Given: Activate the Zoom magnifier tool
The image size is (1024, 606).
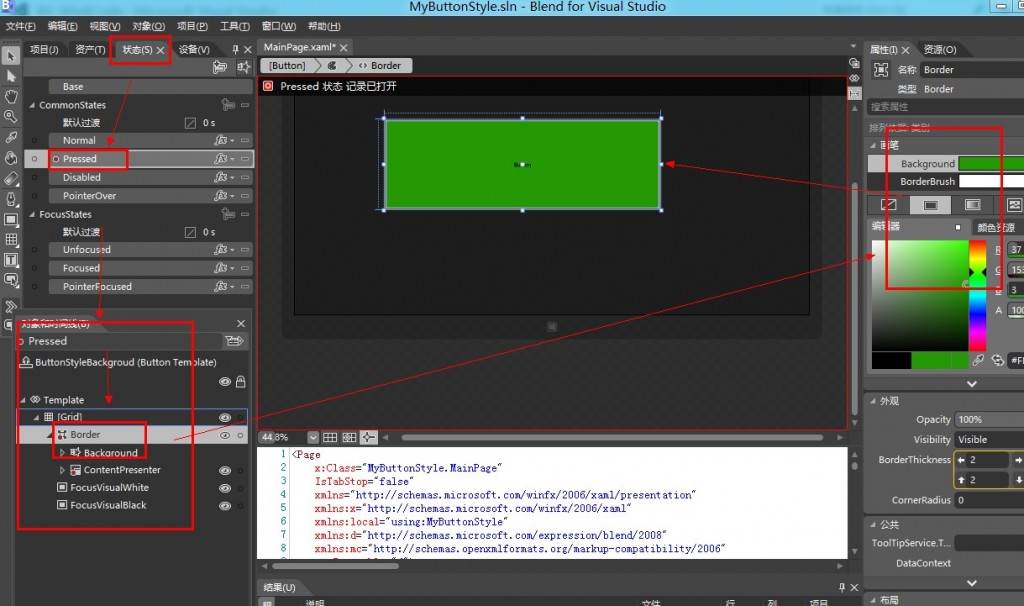Looking at the screenshot, I should coord(10,117).
